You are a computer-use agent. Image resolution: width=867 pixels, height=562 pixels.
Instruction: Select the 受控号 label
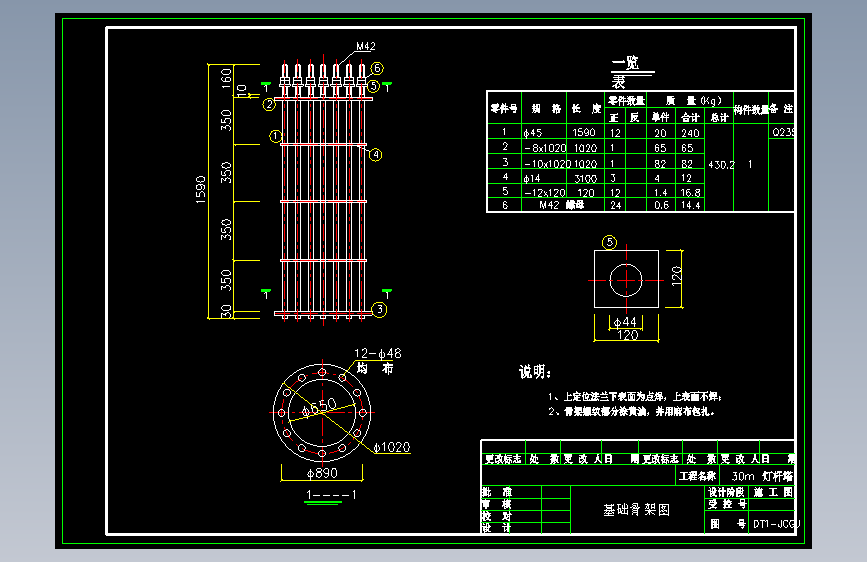pyautogui.click(x=727, y=504)
